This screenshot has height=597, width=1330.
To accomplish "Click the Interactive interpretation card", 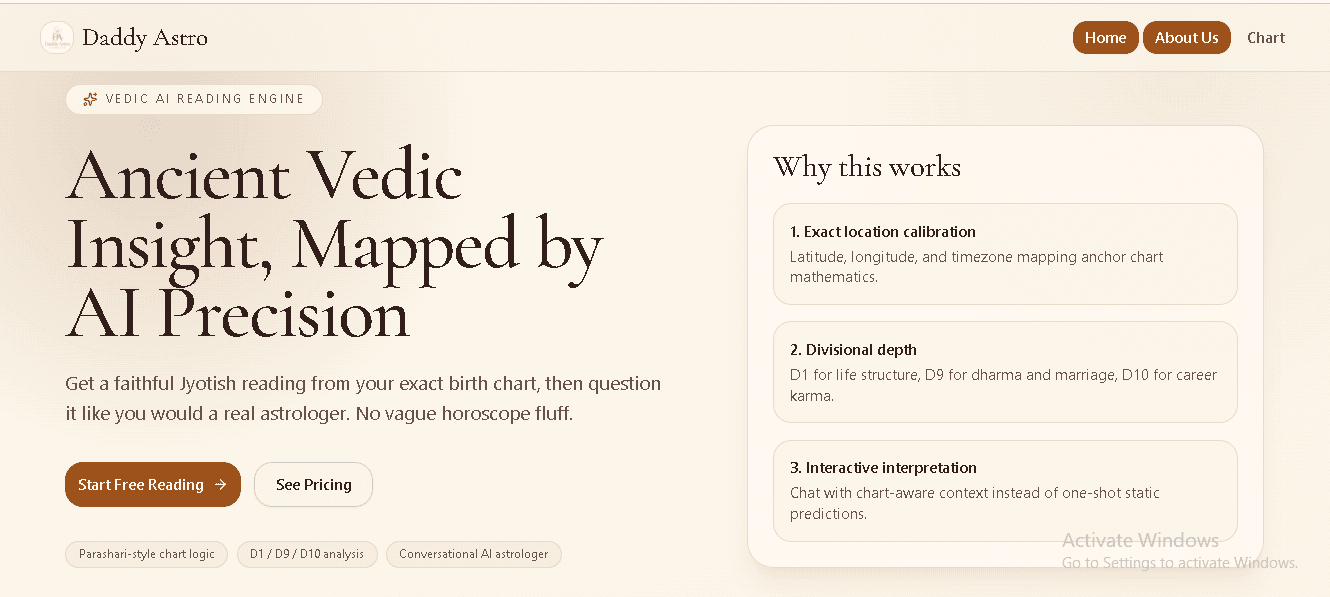I will click(x=1004, y=490).
